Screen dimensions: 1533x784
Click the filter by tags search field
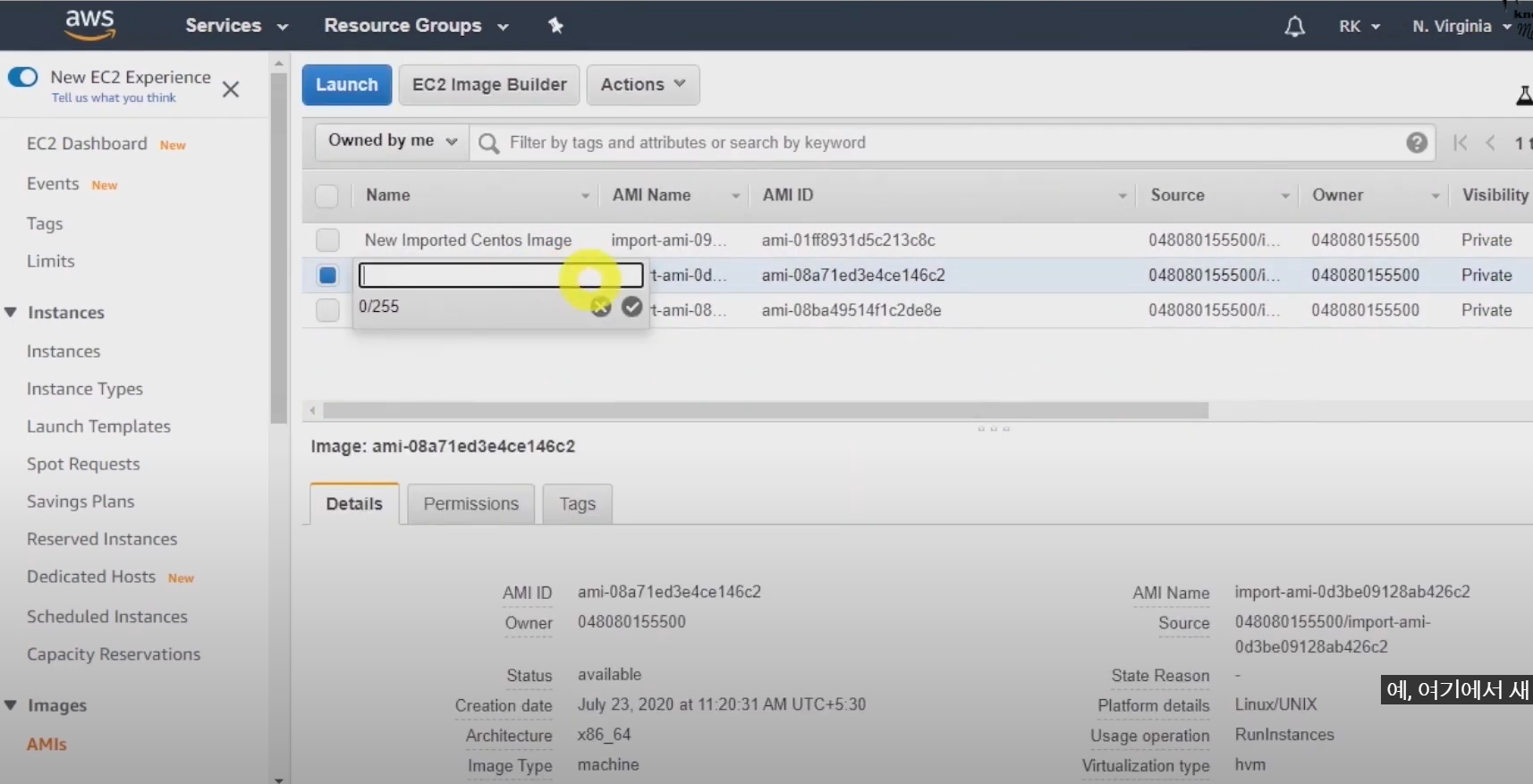tap(953, 143)
